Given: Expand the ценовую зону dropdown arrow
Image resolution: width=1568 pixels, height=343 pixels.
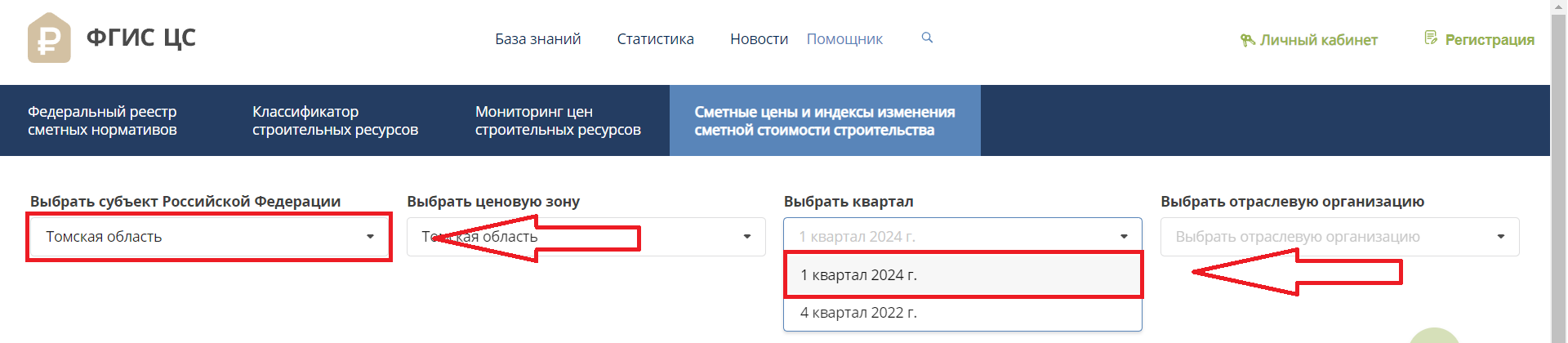Looking at the screenshot, I should click(x=746, y=237).
